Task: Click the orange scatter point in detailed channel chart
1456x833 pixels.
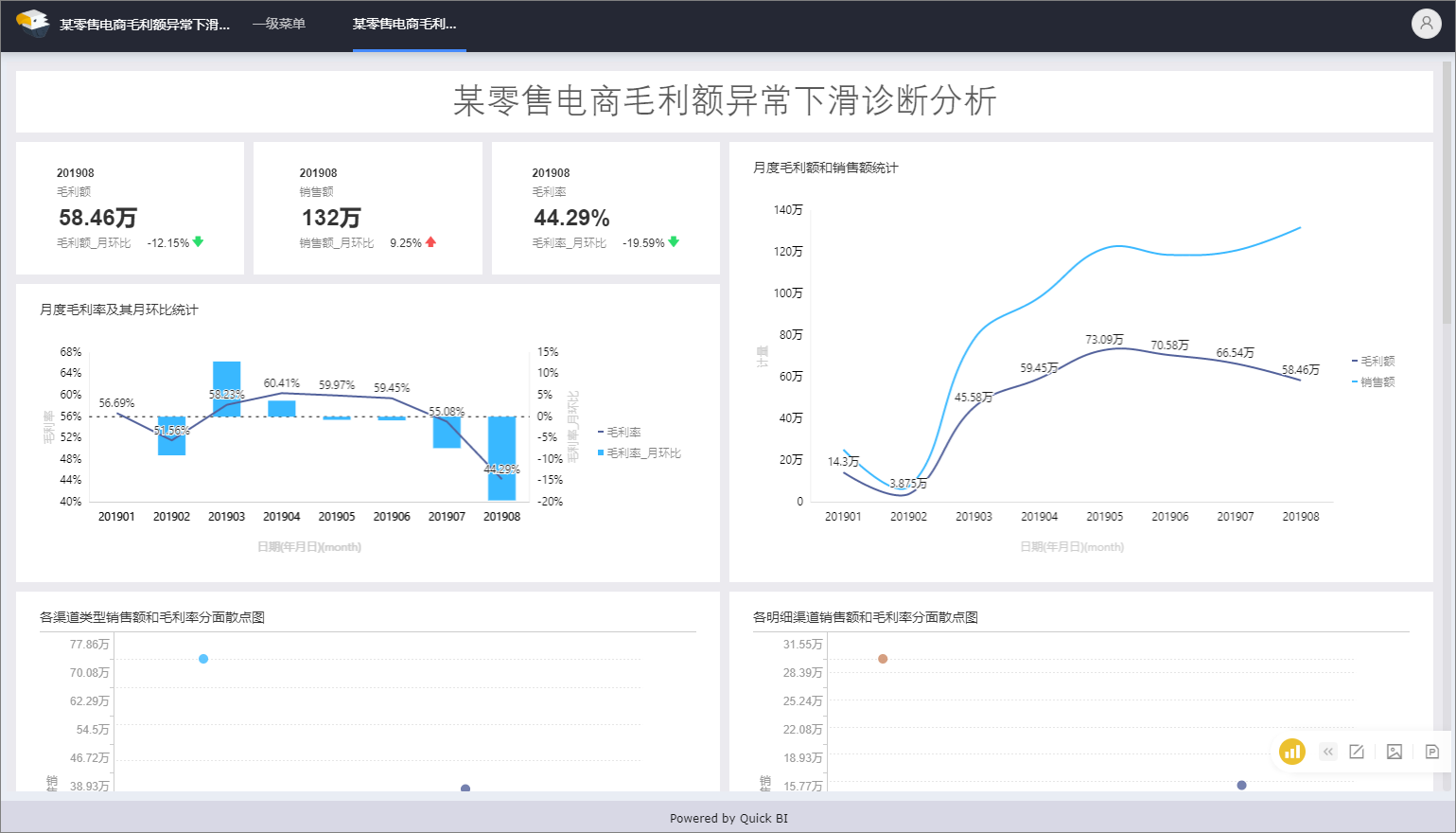Action: pyautogui.click(x=883, y=659)
